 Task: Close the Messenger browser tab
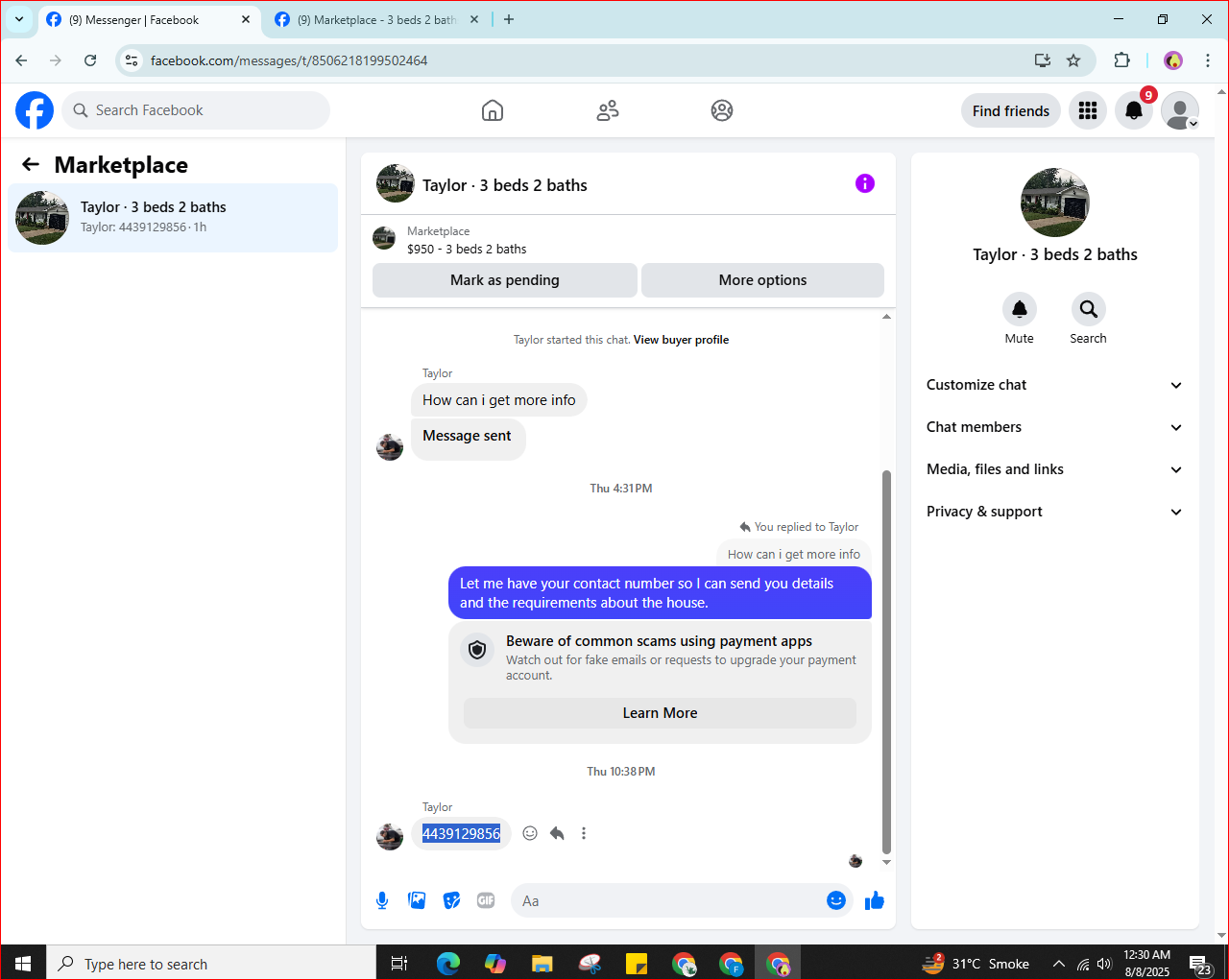pos(245,19)
